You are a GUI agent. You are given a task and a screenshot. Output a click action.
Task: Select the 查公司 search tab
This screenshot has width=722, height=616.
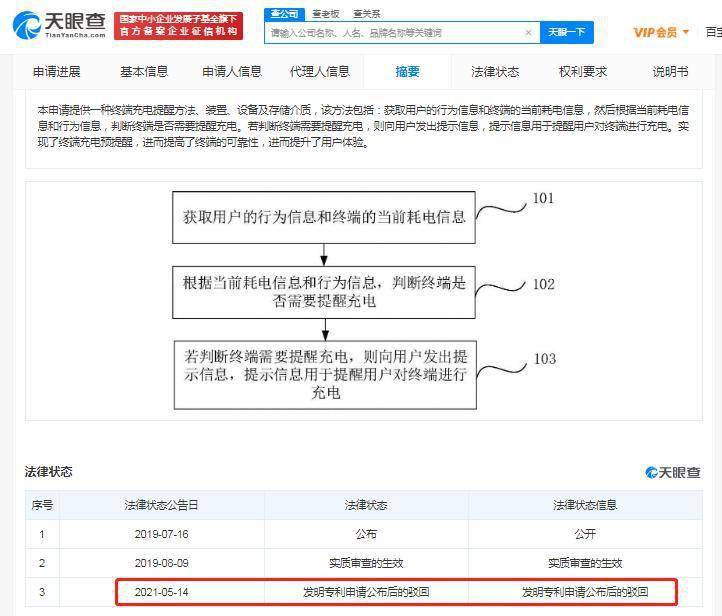(283, 13)
